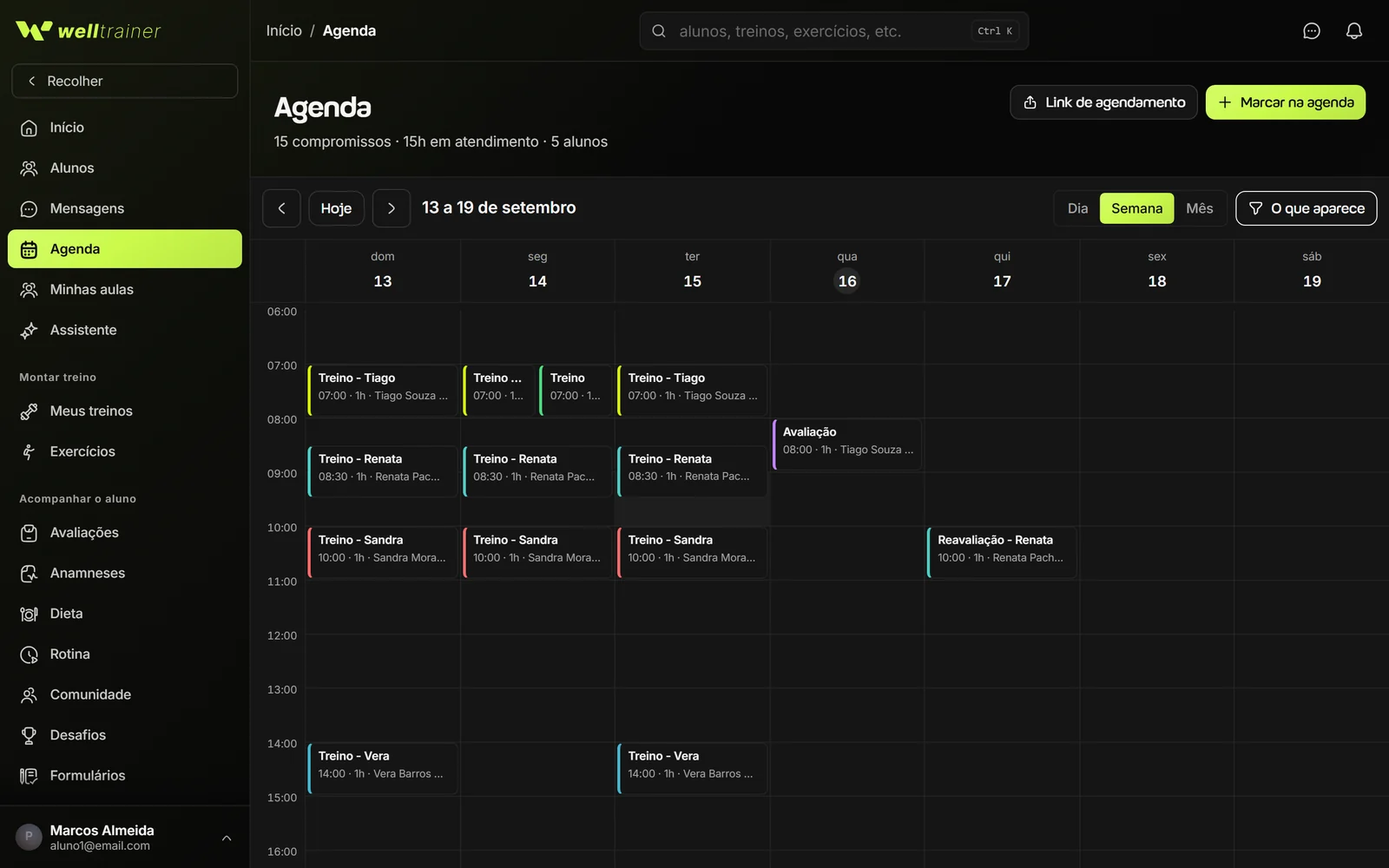Click the Alunos people icon

tap(29, 168)
